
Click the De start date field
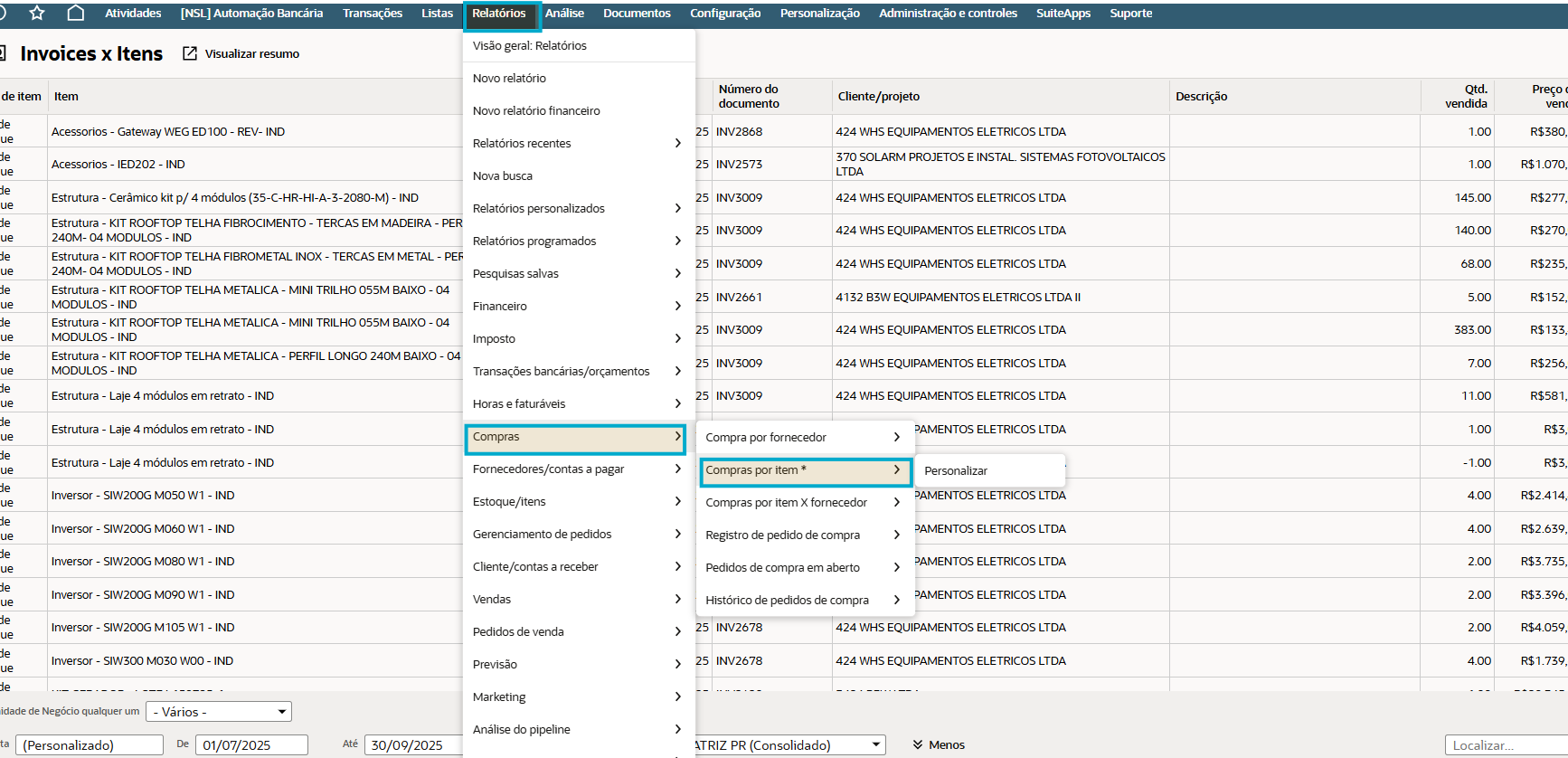[x=250, y=744]
